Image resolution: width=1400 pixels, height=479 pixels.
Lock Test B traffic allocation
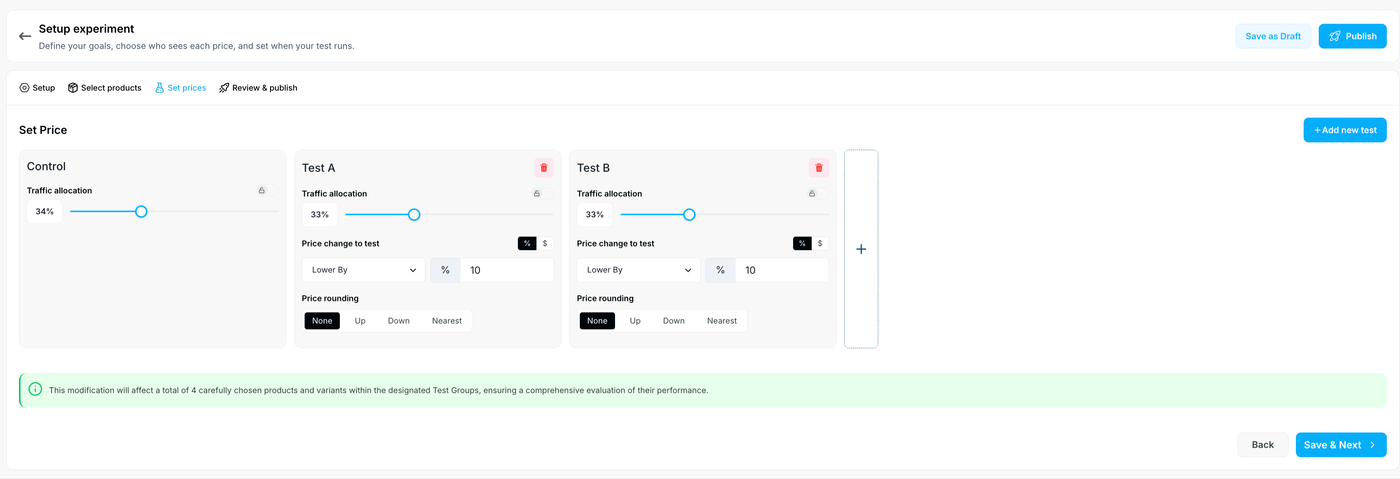click(x=812, y=194)
